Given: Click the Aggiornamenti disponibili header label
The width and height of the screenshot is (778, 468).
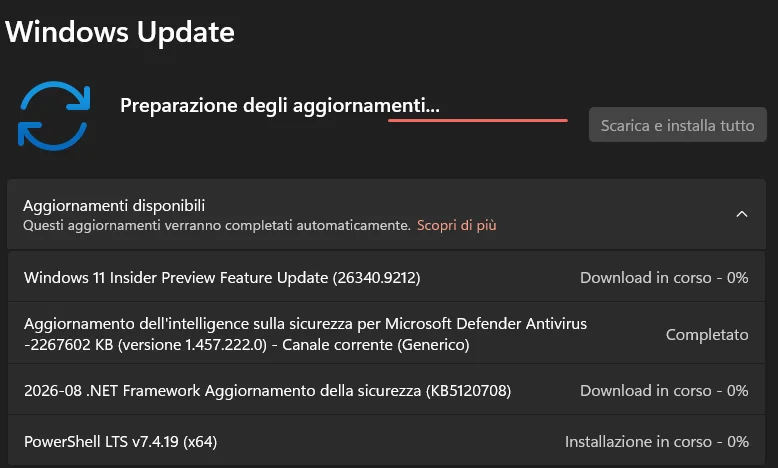Looking at the screenshot, I should point(114,205).
